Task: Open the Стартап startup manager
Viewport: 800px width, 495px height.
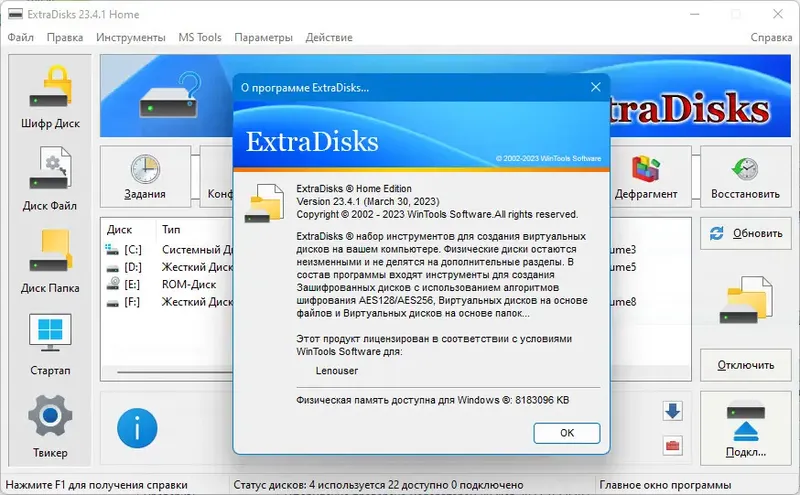Action: coord(50,344)
